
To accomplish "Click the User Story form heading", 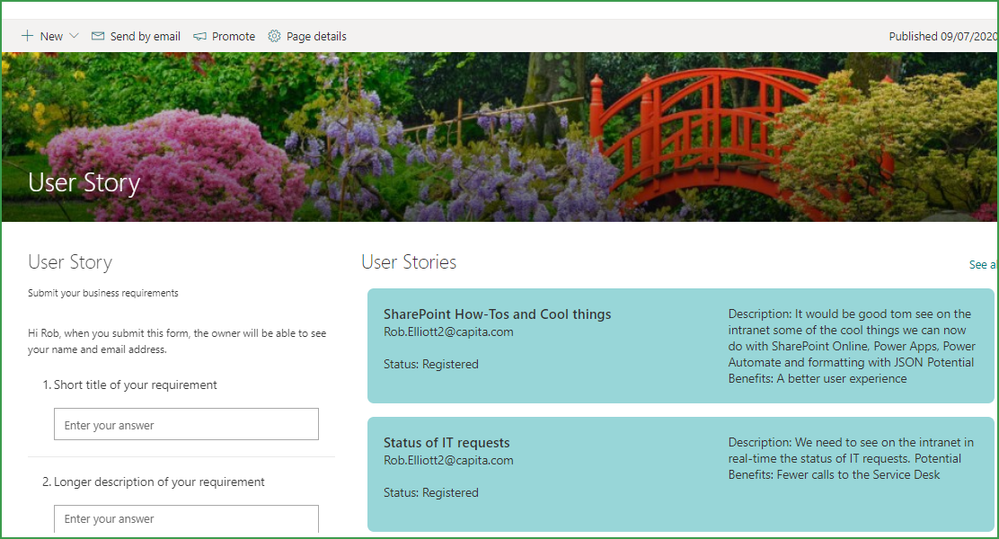I will [70, 262].
